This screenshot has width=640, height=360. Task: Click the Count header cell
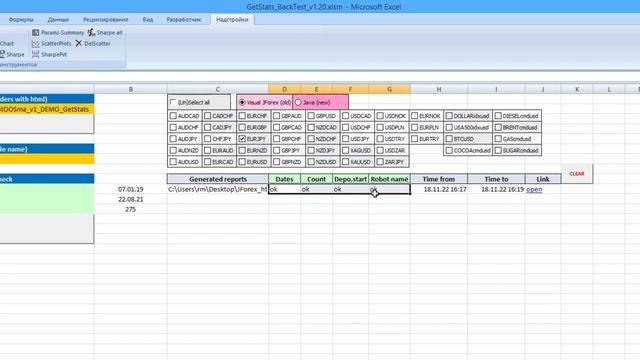(316, 179)
